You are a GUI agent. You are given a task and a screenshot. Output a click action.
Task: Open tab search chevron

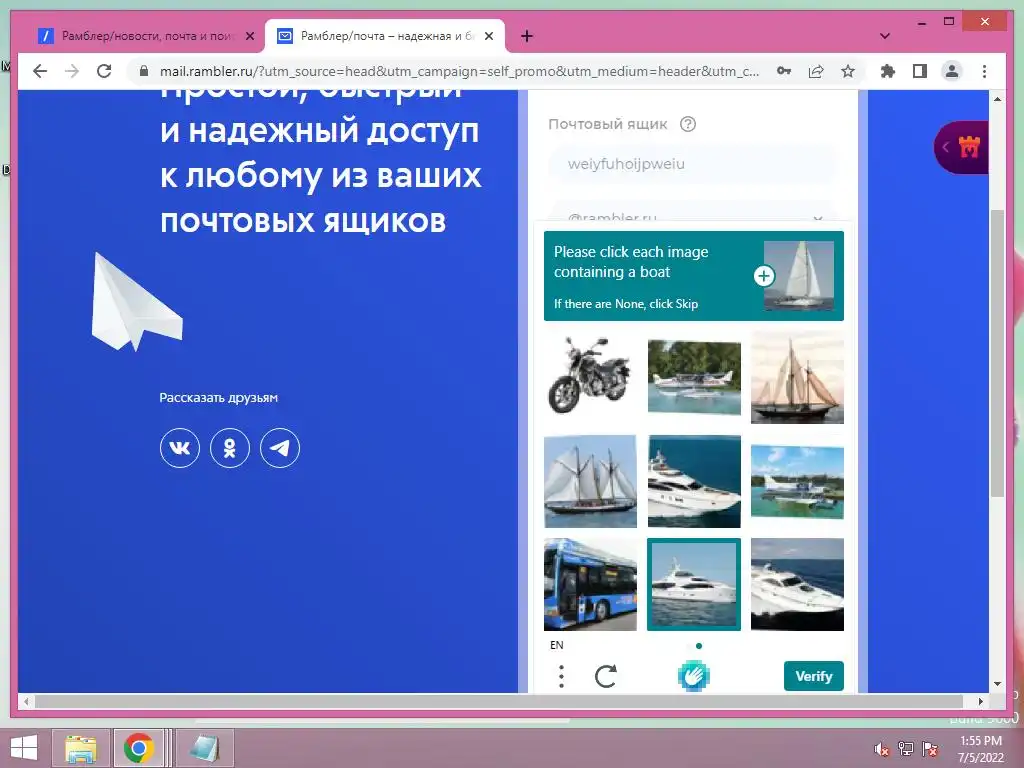pos(885,36)
